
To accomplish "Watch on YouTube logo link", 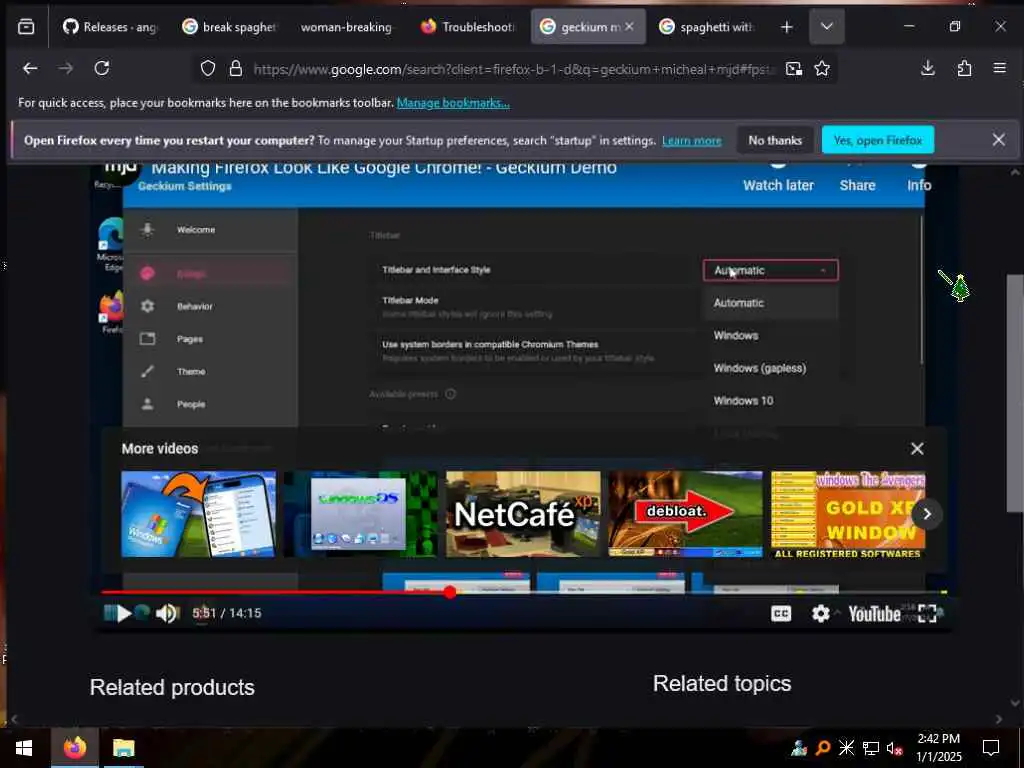I will (874, 613).
